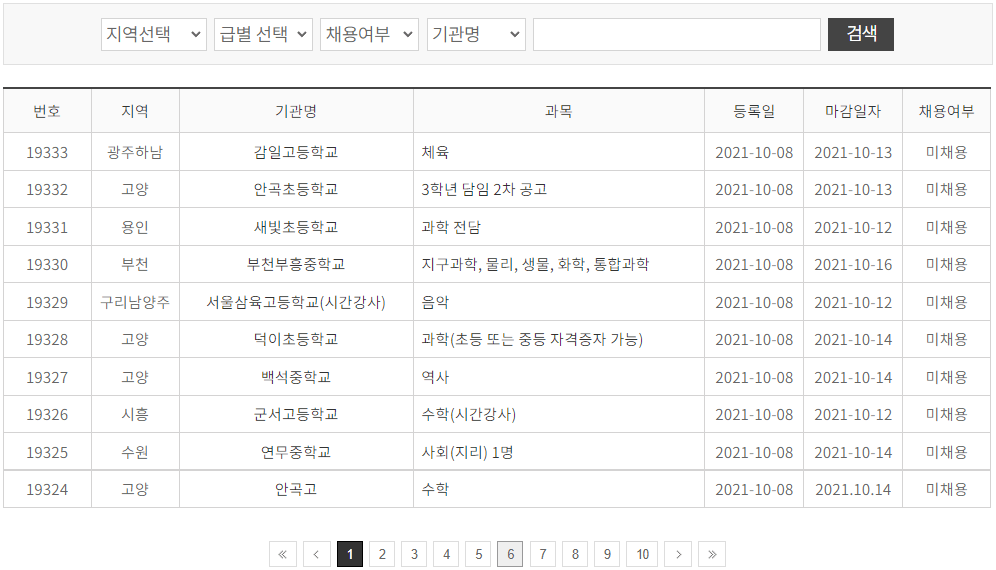Viewport: 996px width, 570px height.
Task: Click region cell 부천
Action: pyautogui.click(x=135, y=264)
